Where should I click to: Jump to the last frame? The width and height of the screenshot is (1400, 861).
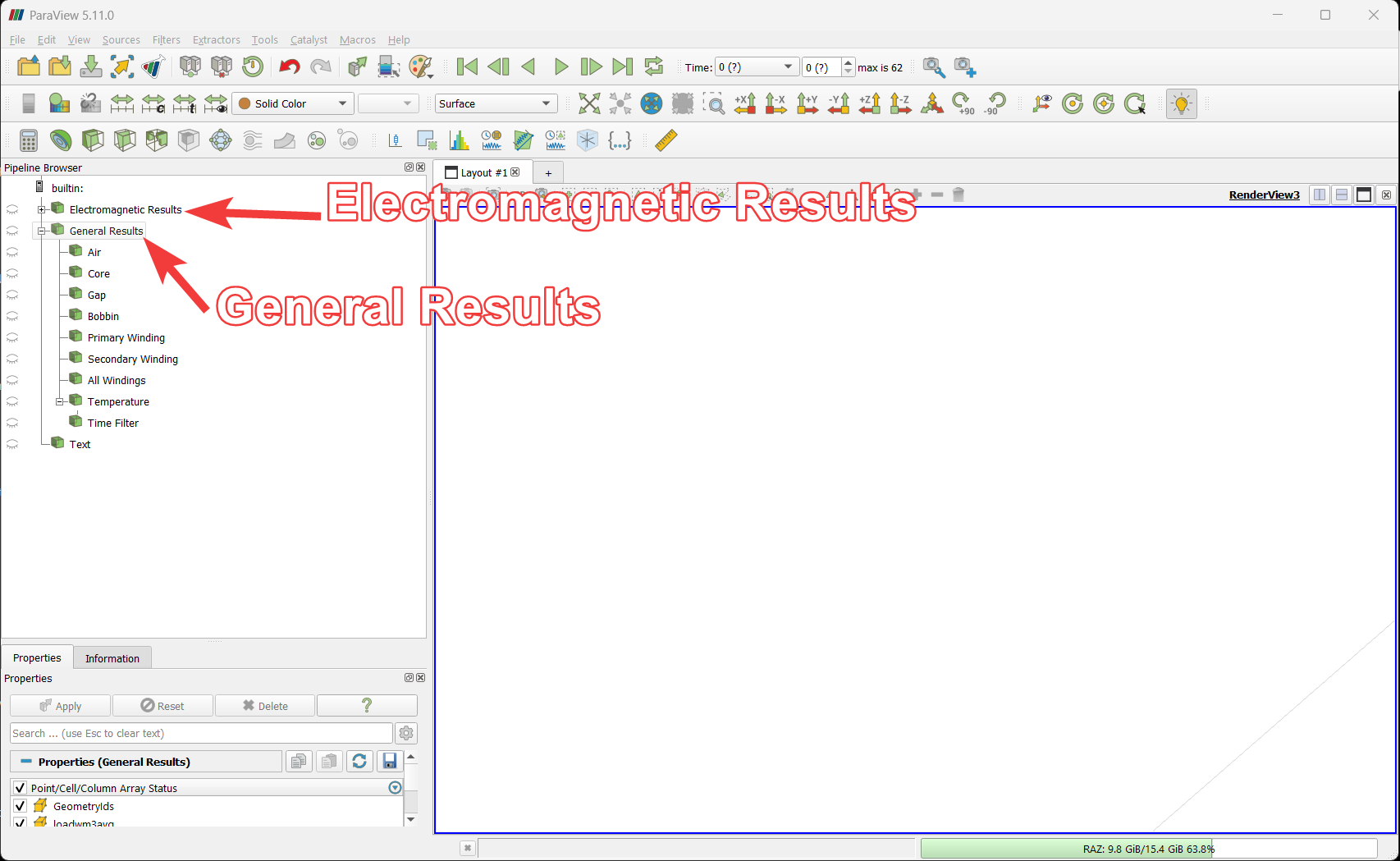point(623,66)
